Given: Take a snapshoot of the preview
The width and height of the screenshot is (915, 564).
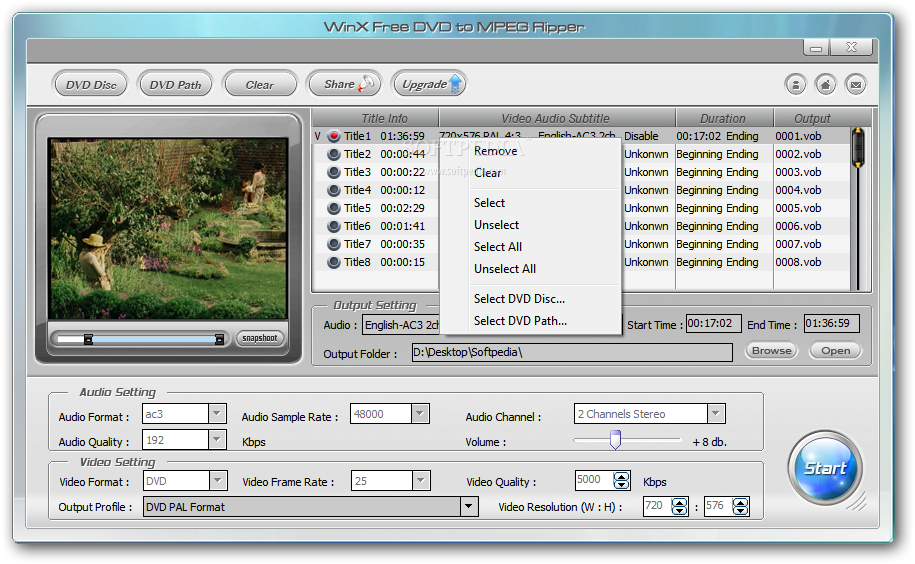Looking at the screenshot, I should click(260, 338).
